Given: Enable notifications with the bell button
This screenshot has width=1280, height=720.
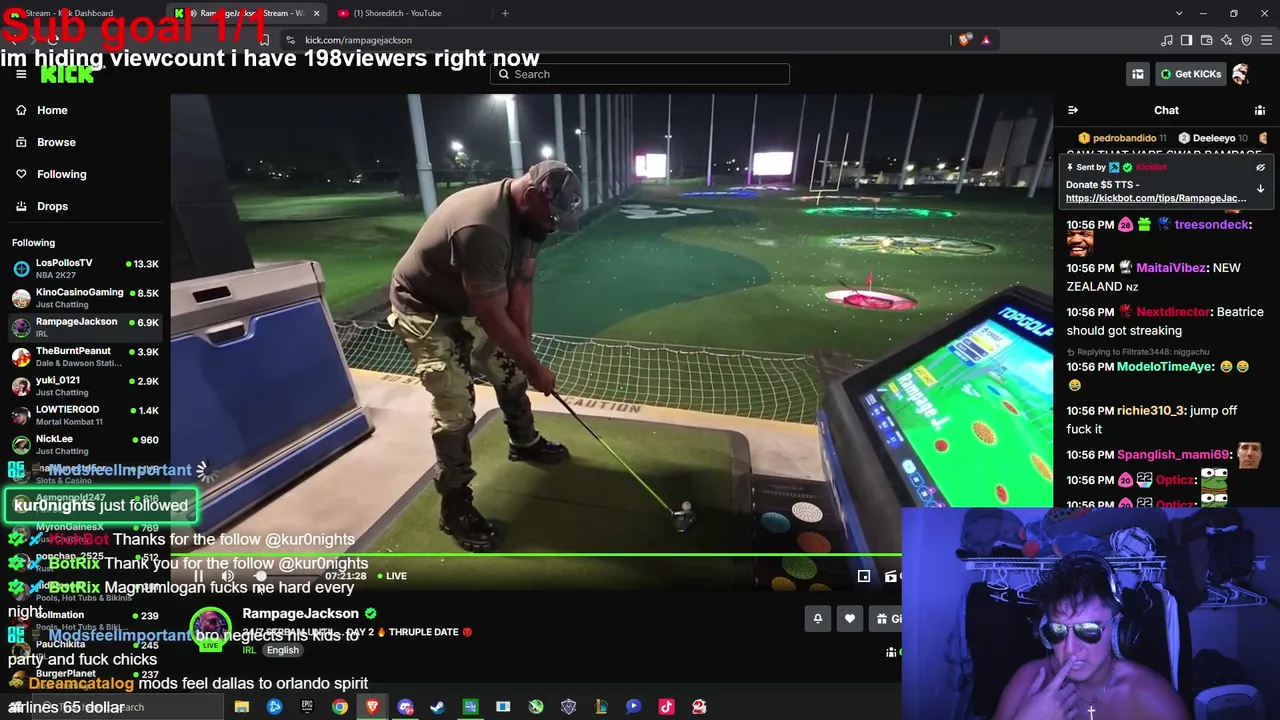Looking at the screenshot, I should [817, 619].
